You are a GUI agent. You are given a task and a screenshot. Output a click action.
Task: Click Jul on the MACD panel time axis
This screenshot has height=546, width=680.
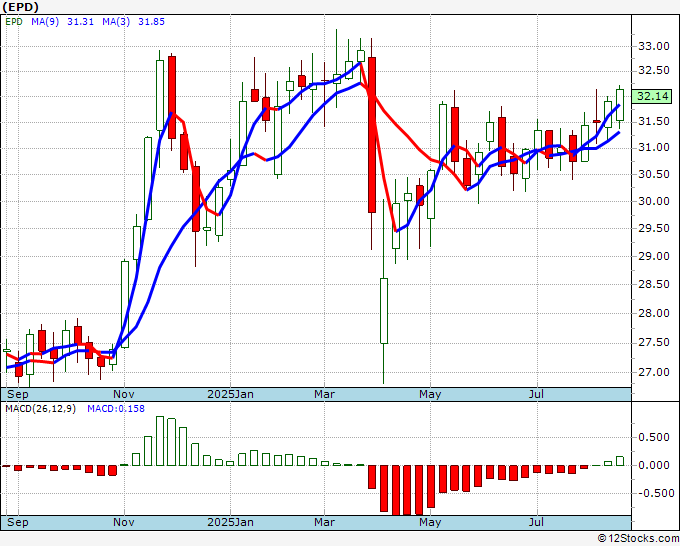click(536, 522)
